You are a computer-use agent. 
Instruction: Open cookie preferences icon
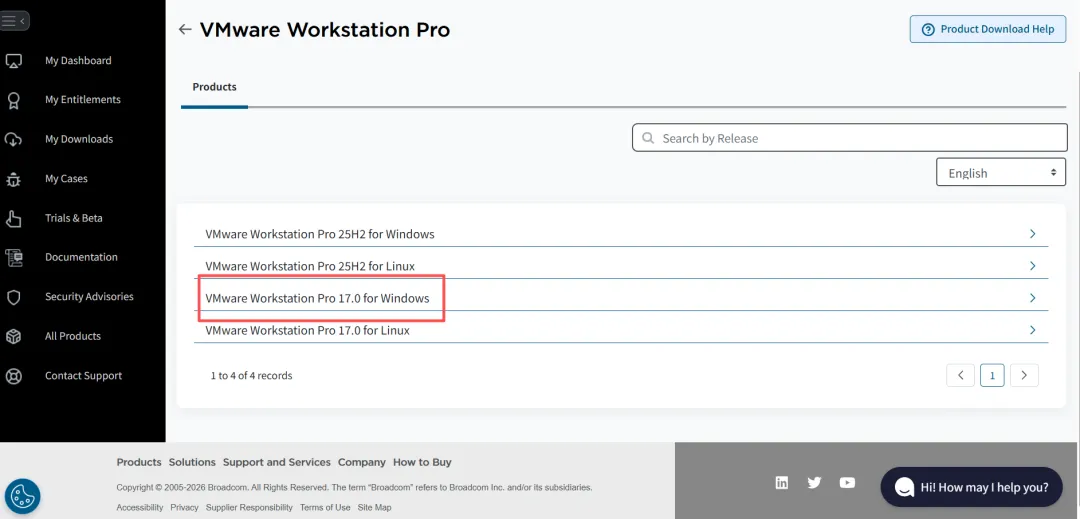tap(22, 496)
